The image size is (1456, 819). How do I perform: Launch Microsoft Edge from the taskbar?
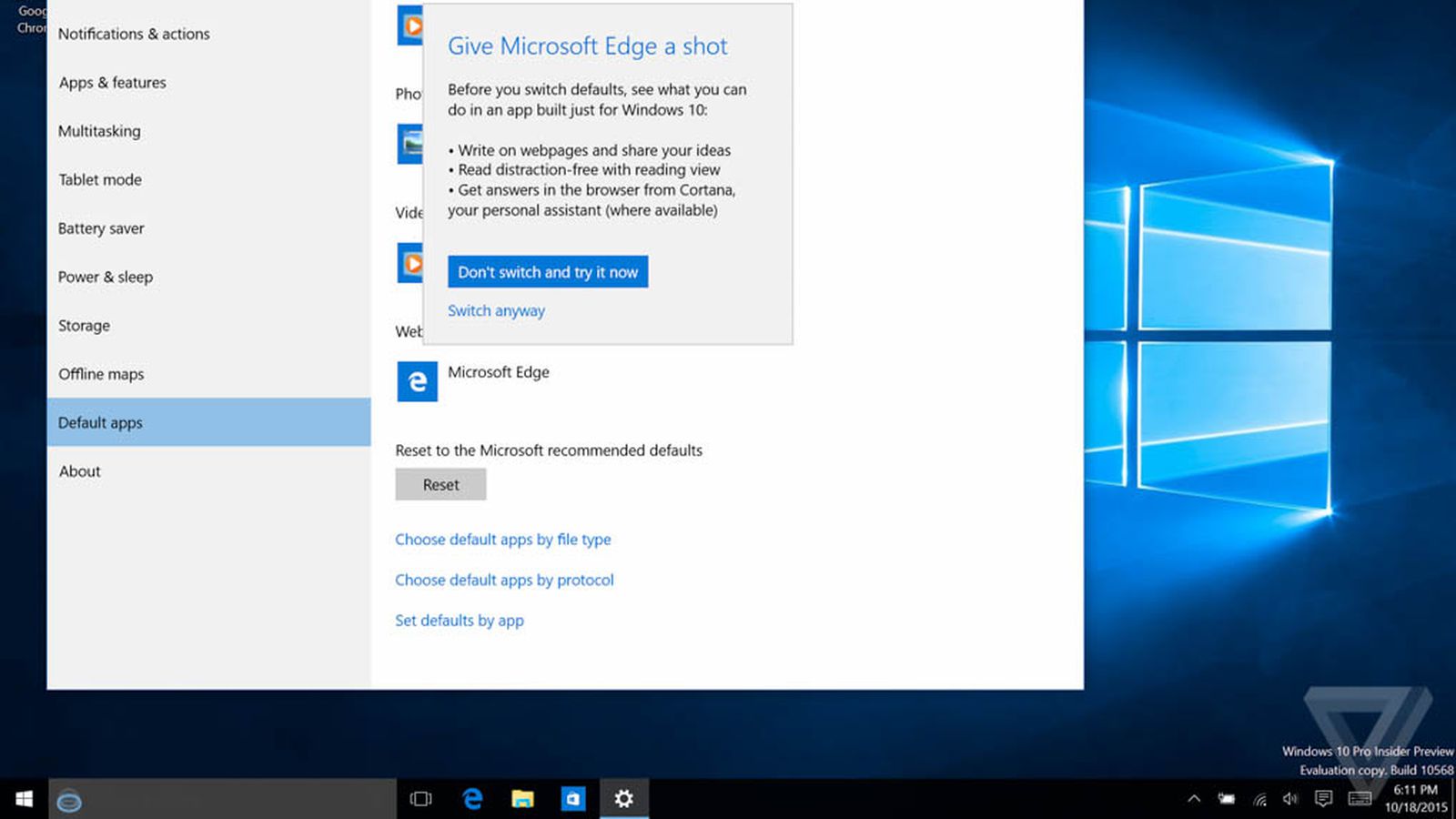tap(471, 799)
